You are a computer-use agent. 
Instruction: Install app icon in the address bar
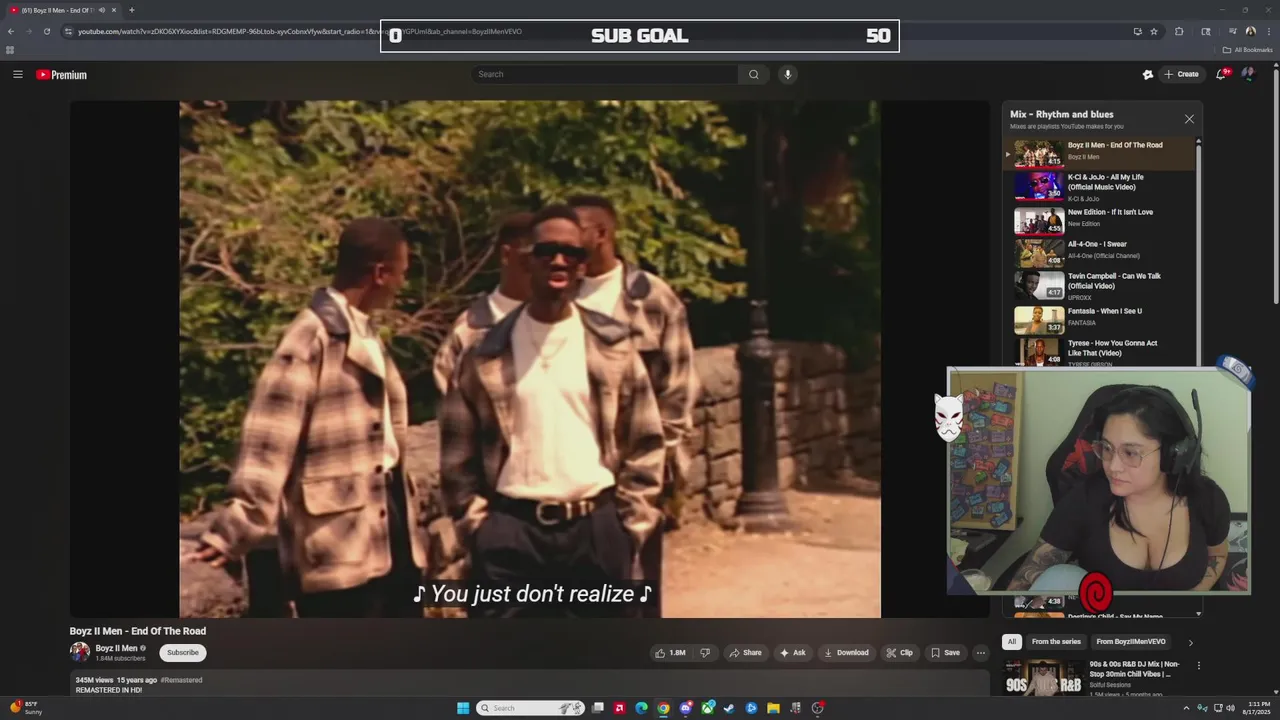tap(1137, 31)
